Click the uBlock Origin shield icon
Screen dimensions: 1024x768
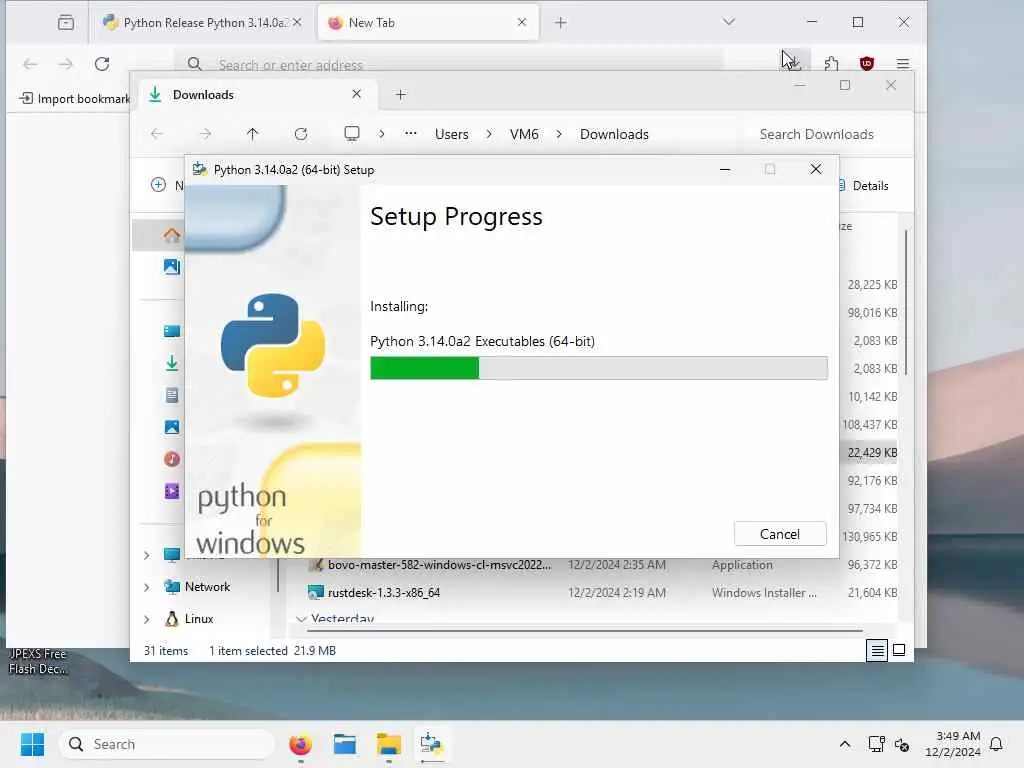867,63
